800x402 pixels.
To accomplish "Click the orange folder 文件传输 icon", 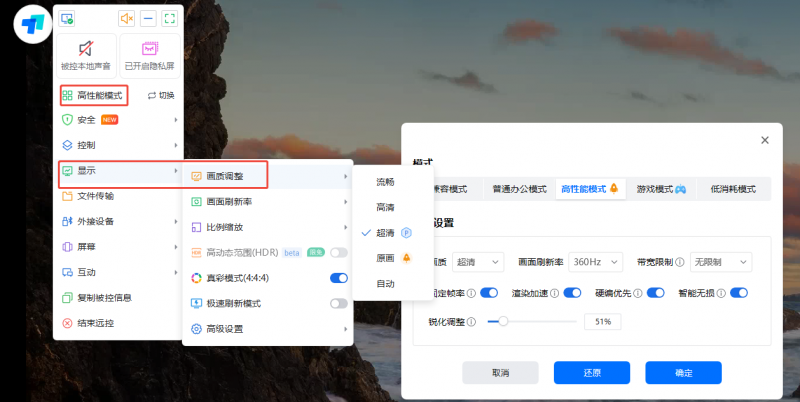I will coord(67,196).
